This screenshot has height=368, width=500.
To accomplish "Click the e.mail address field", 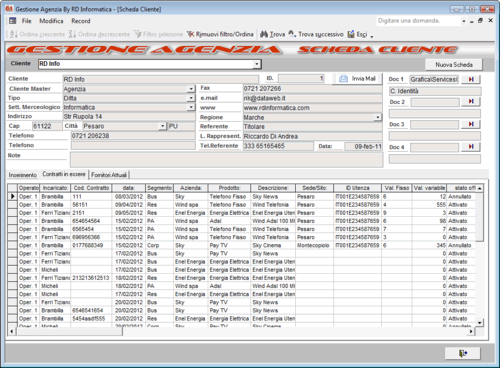I will (x=313, y=98).
